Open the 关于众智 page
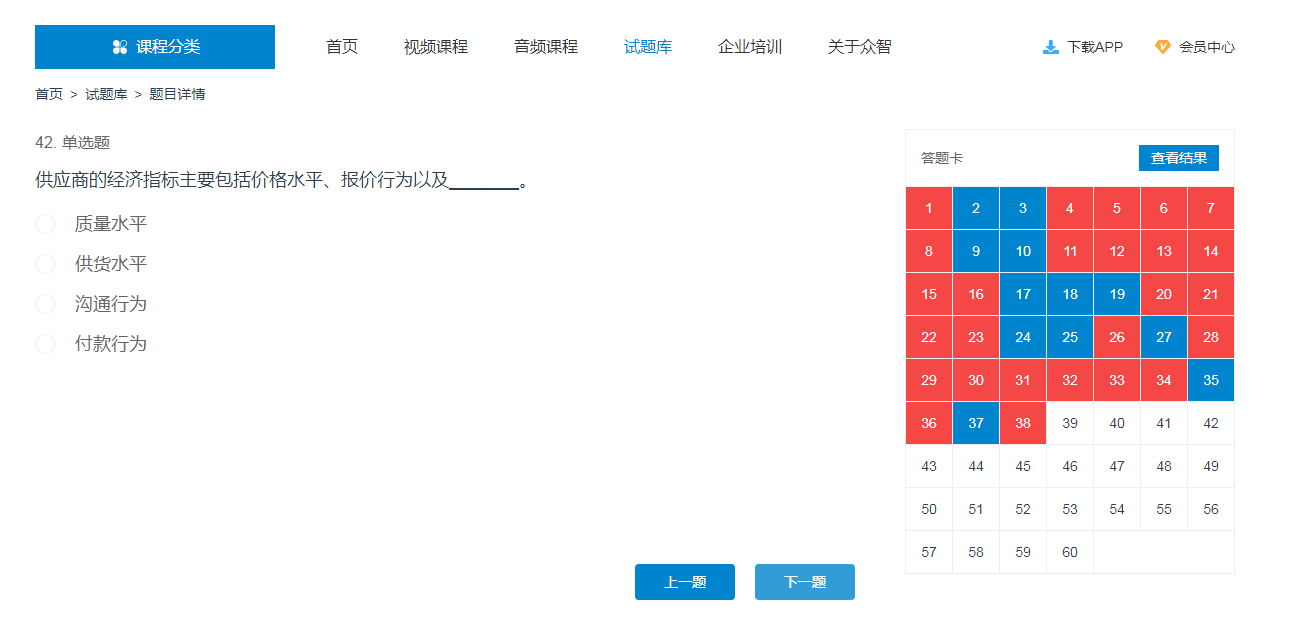The image size is (1301, 642). (x=859, y=47)
